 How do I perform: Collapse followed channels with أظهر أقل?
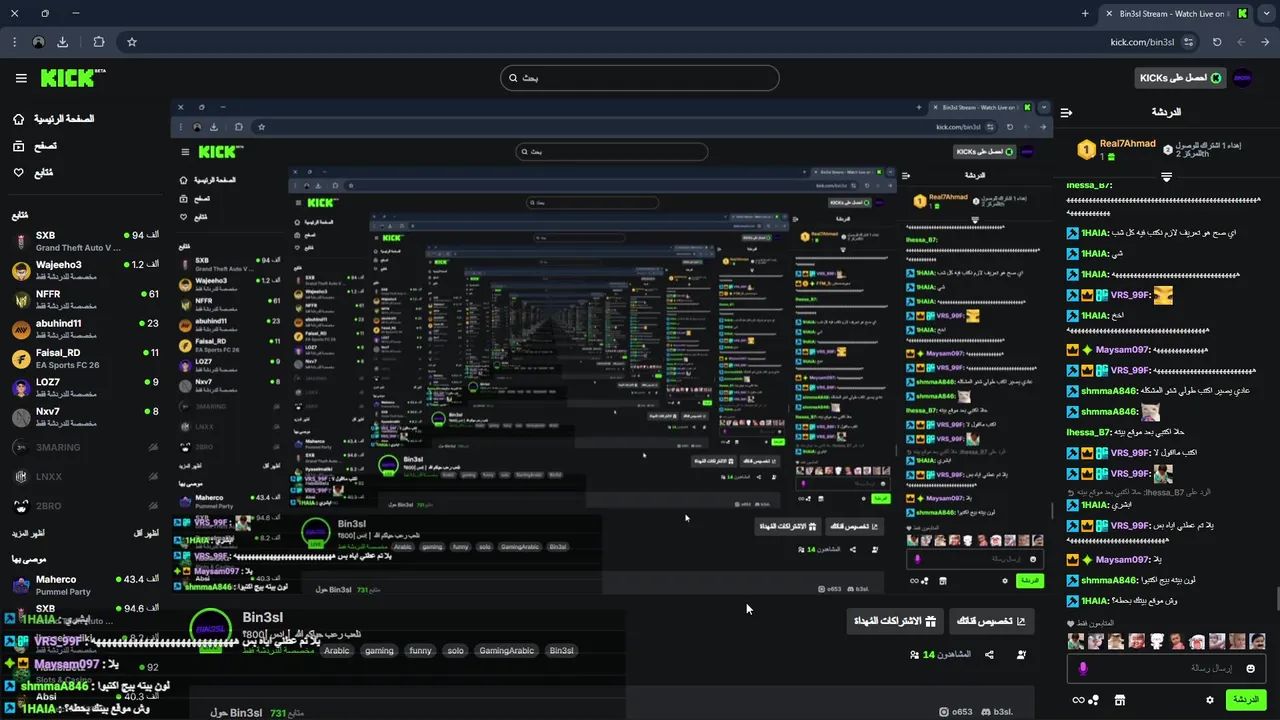click(146, 533)
